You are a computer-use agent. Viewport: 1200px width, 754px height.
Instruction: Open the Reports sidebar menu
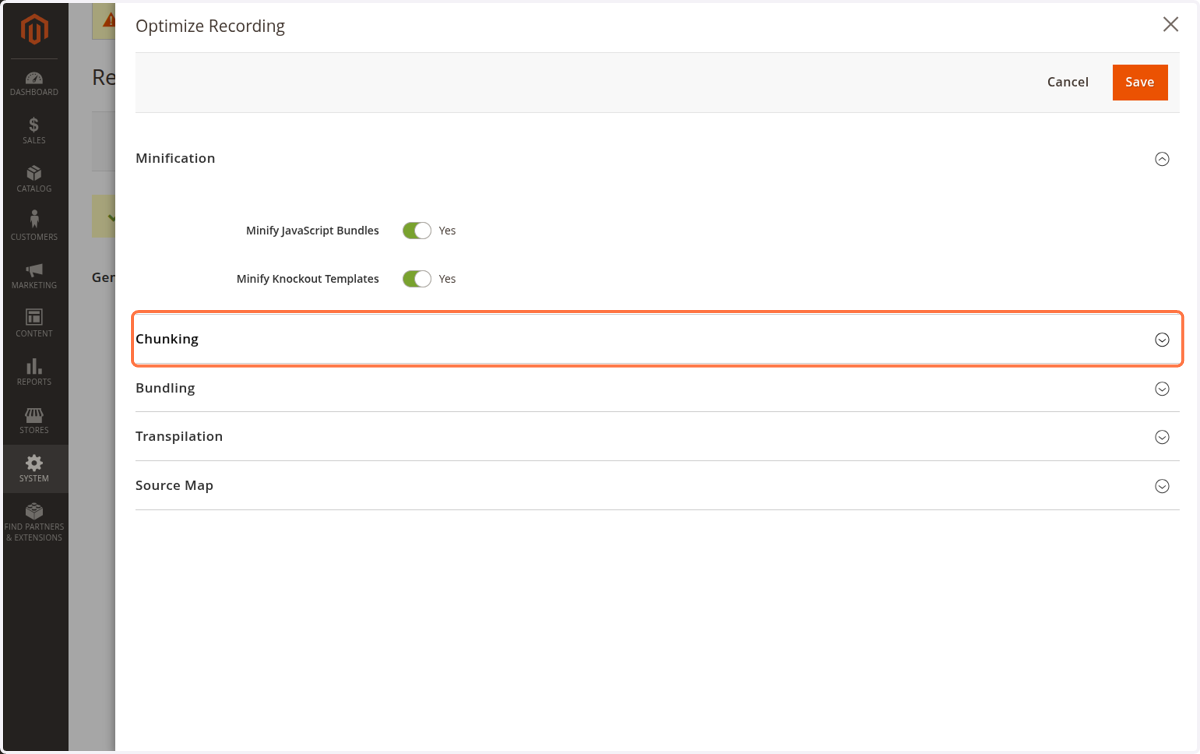pos(34,371)
